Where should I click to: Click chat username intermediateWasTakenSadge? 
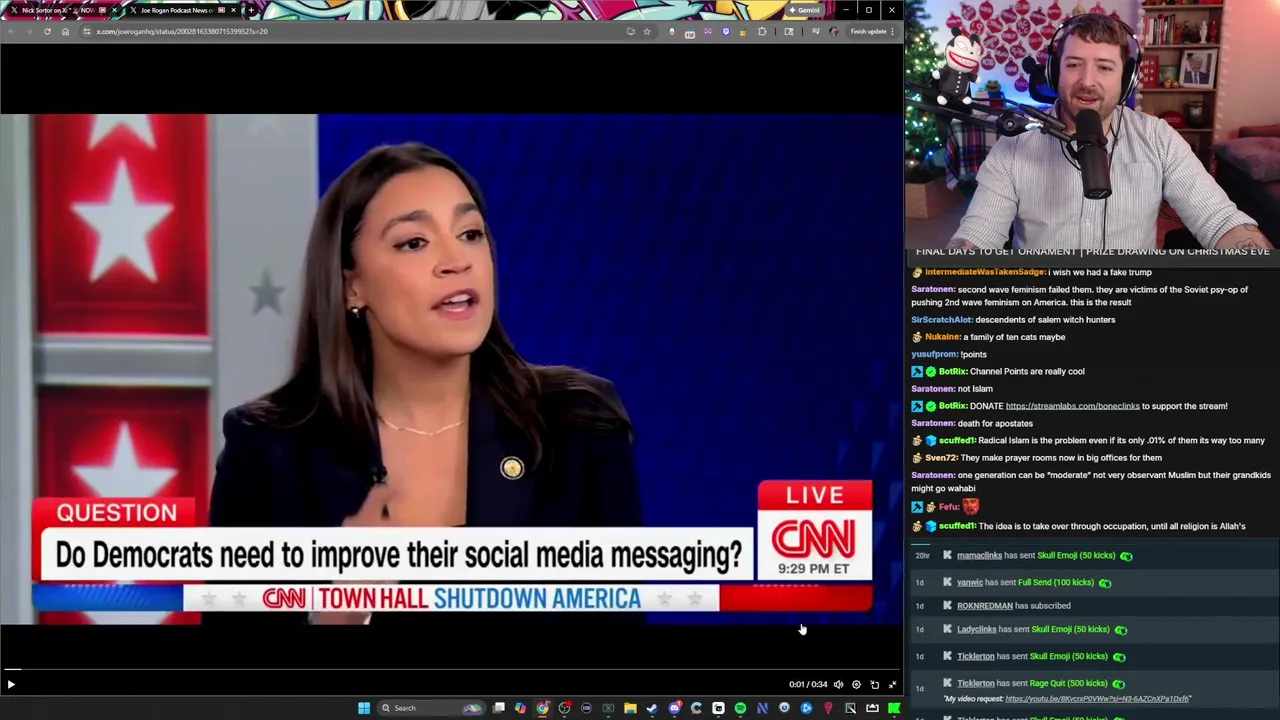tap(985, 272)
